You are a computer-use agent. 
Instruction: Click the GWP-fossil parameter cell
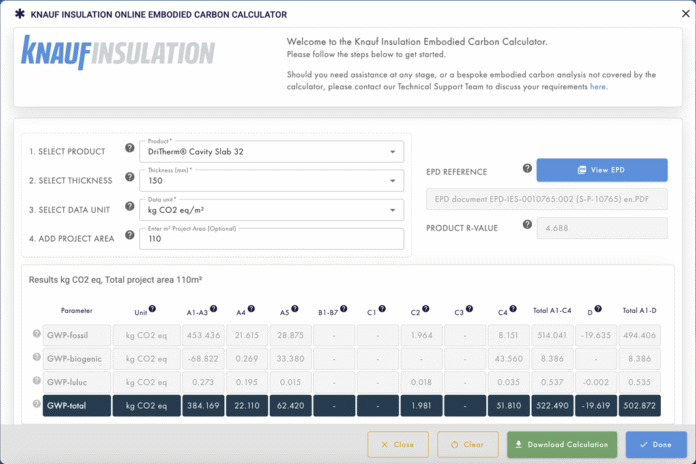pos(77,335)
